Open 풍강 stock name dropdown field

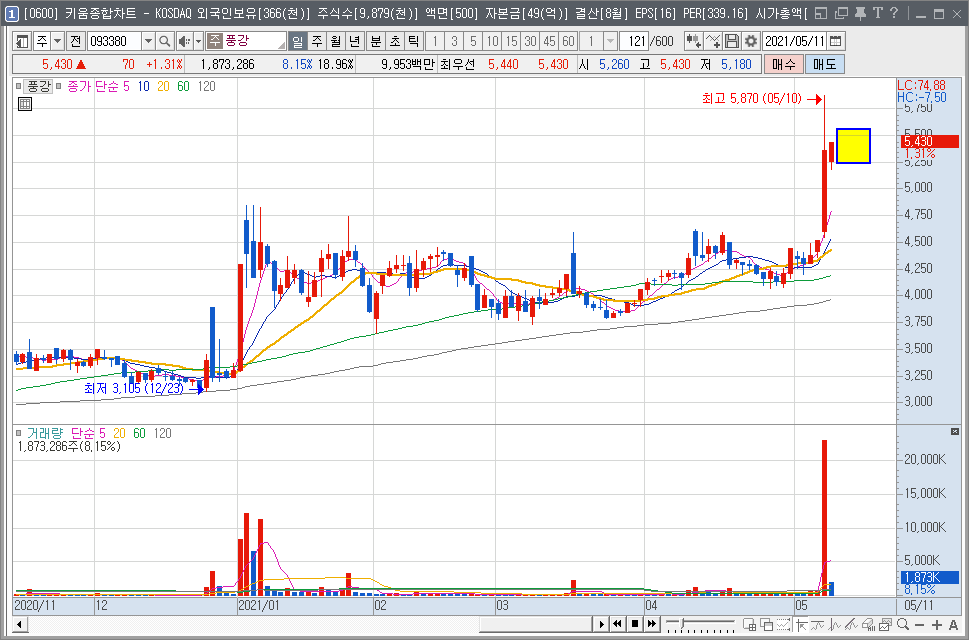[x=246, y=41]
